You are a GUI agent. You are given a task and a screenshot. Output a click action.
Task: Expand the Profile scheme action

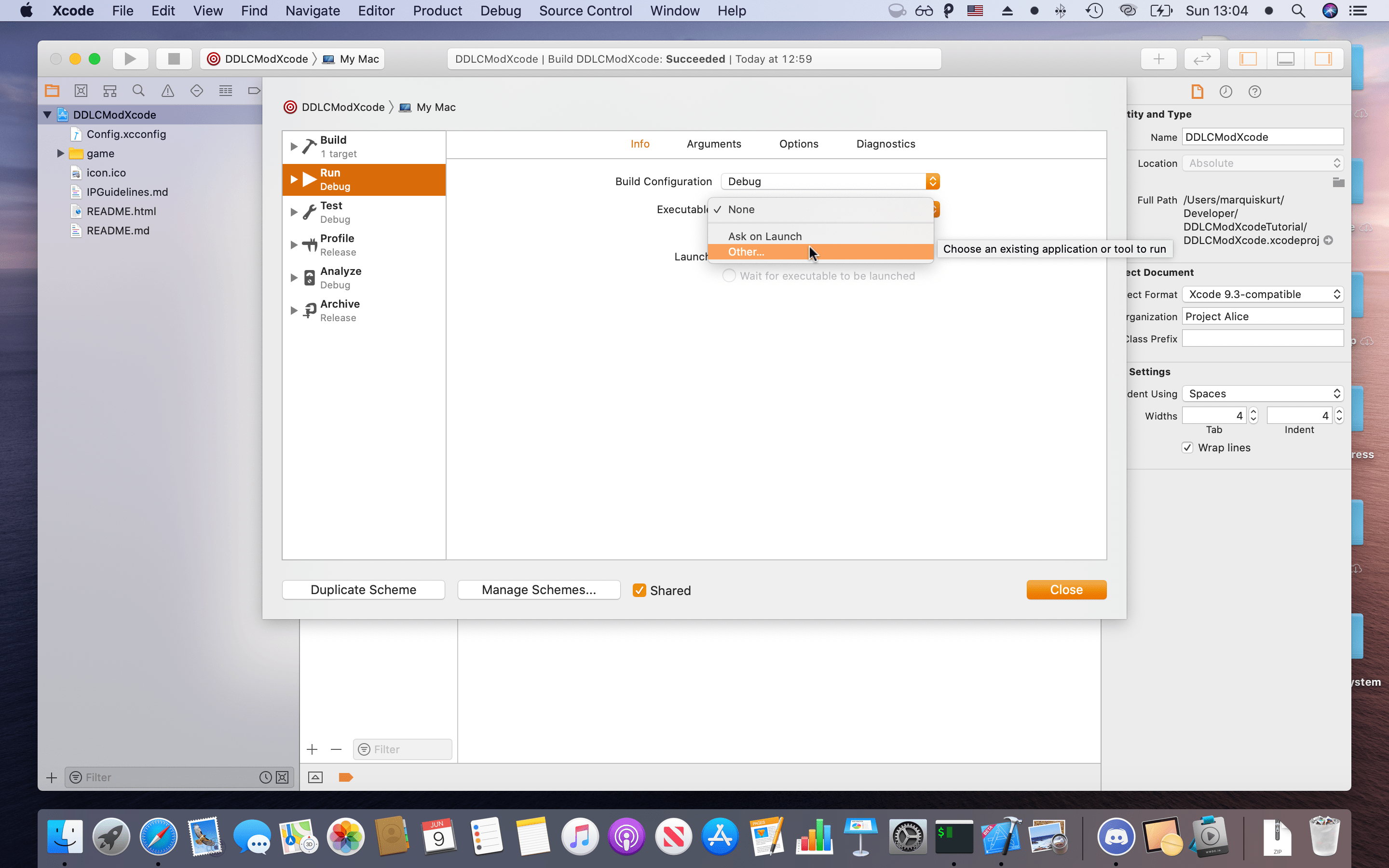pos(294,244)
